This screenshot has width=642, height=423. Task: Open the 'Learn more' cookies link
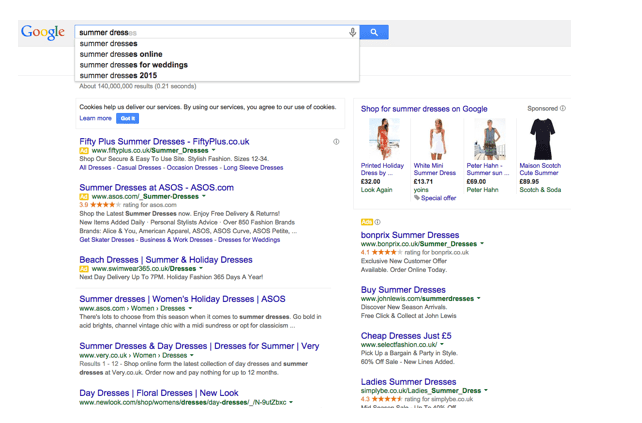click(x=95, y=118)
